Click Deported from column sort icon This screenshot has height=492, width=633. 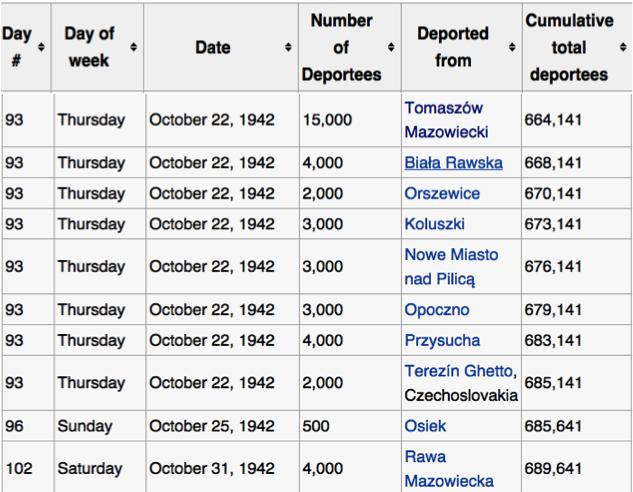pyautogui.click(x=512, y=47)
